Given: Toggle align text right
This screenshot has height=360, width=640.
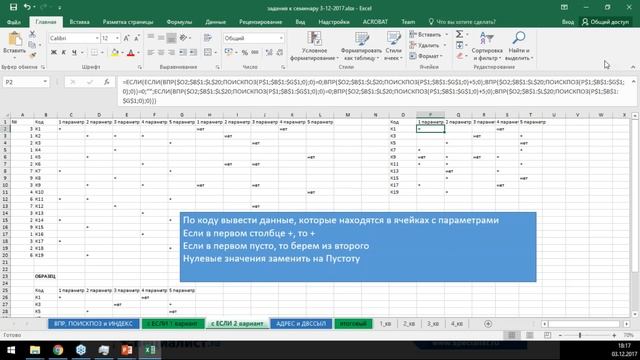Looking at the screenshot, I should pyautogui.click(x=171, y=53).
